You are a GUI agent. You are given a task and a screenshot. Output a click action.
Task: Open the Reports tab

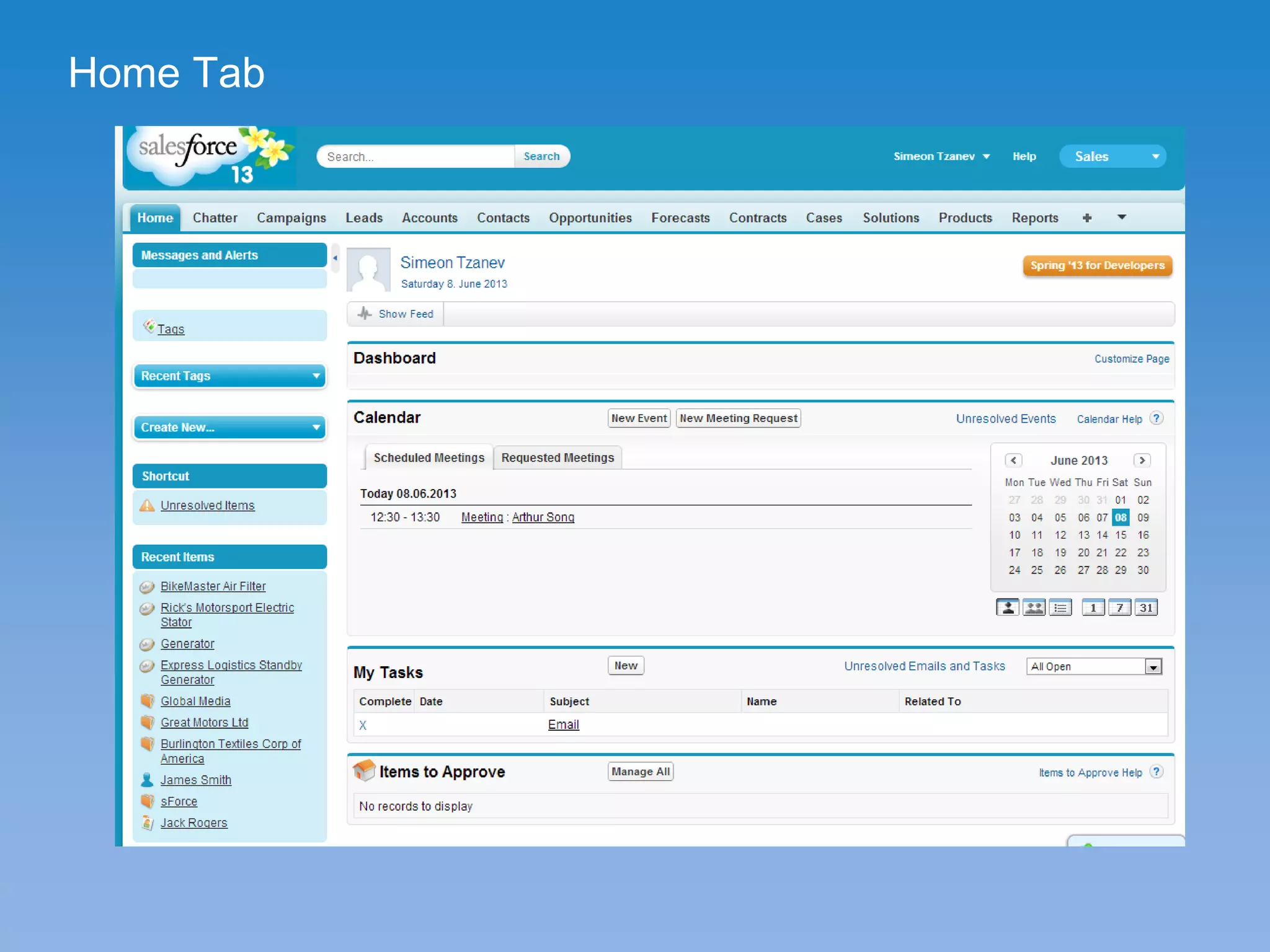(1035, 218)
